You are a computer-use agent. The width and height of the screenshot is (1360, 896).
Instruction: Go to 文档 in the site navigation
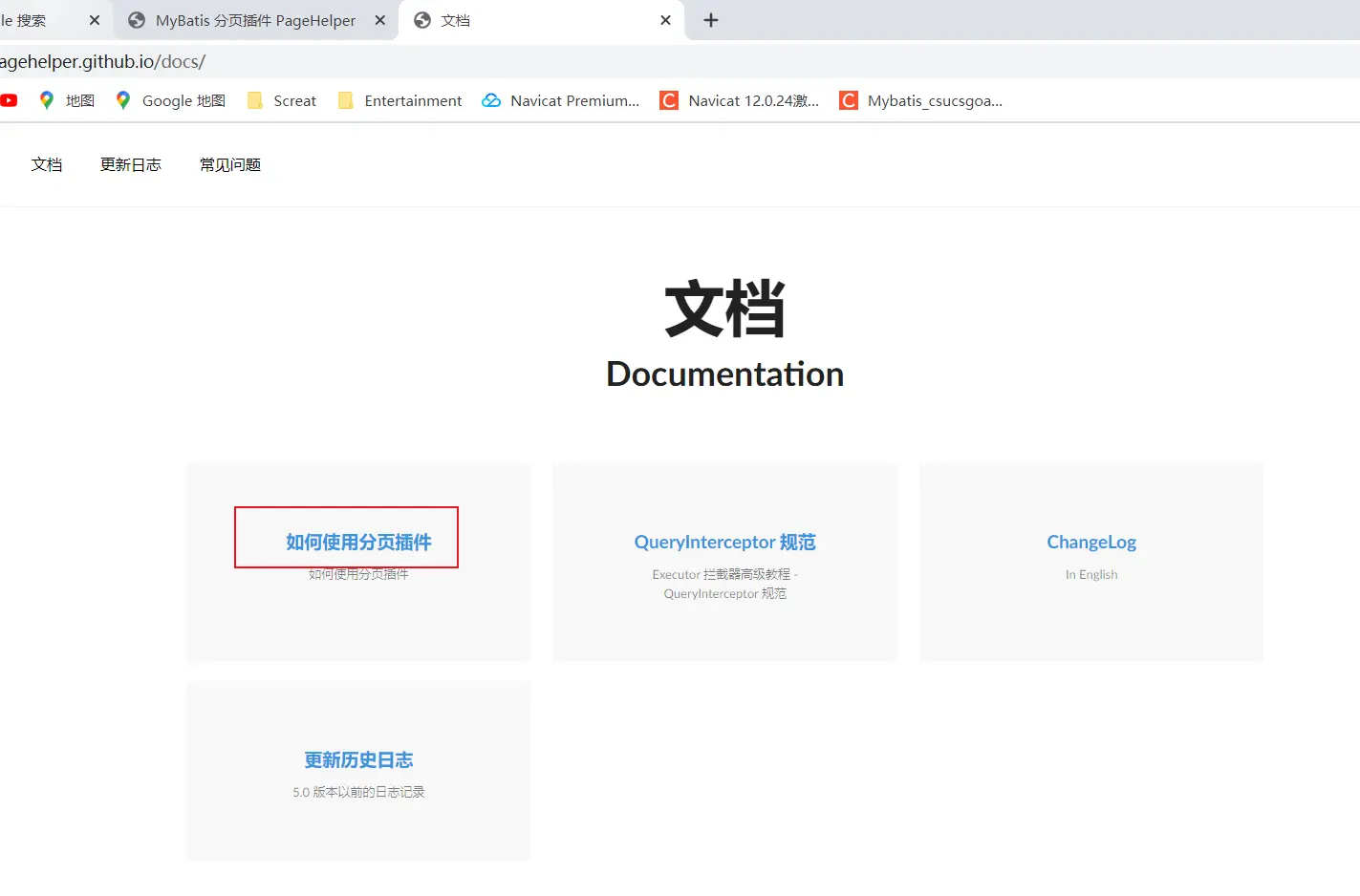[47, 164]
